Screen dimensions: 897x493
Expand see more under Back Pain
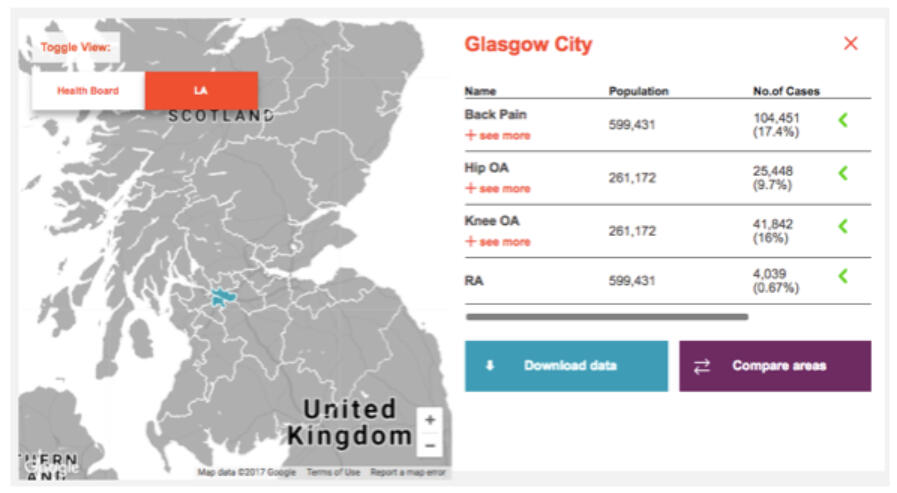point(498,136)
